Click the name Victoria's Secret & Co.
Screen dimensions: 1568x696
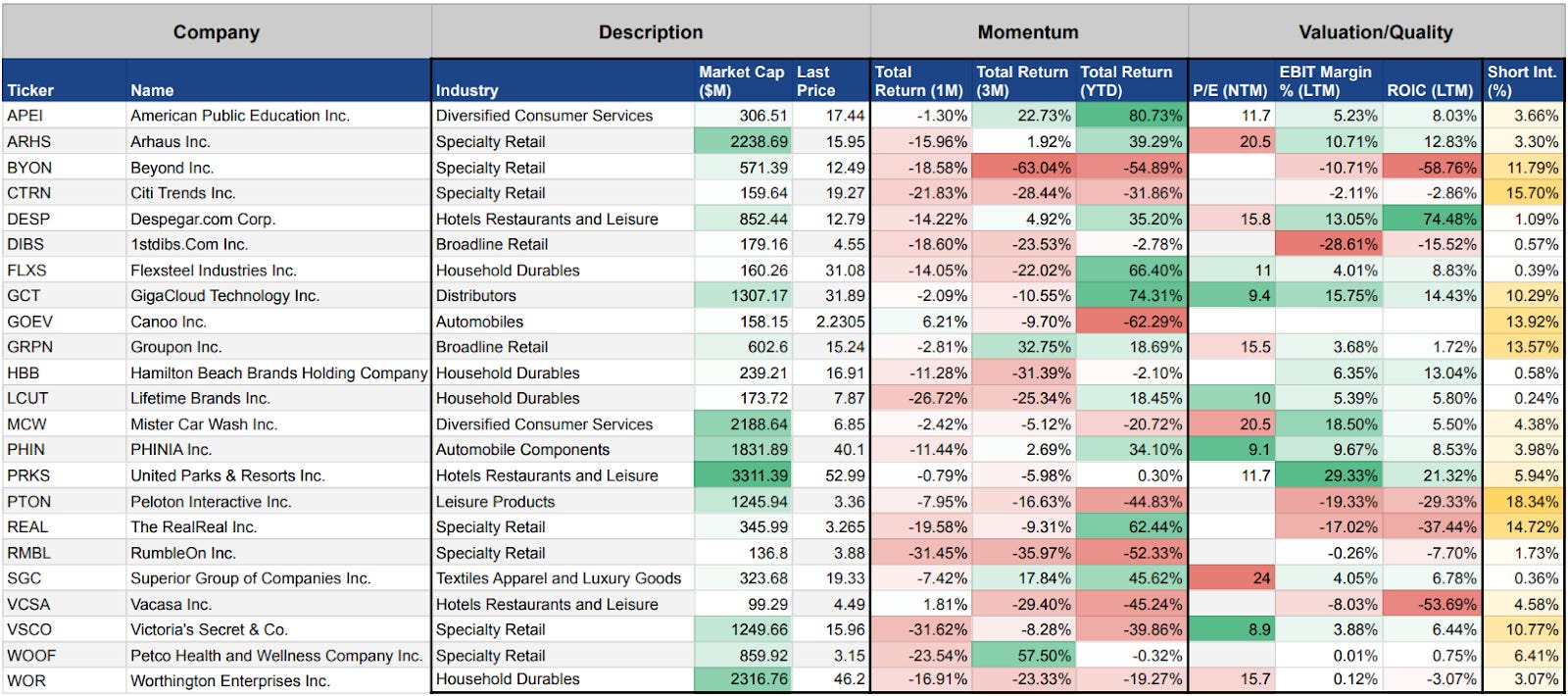[209, 630]
